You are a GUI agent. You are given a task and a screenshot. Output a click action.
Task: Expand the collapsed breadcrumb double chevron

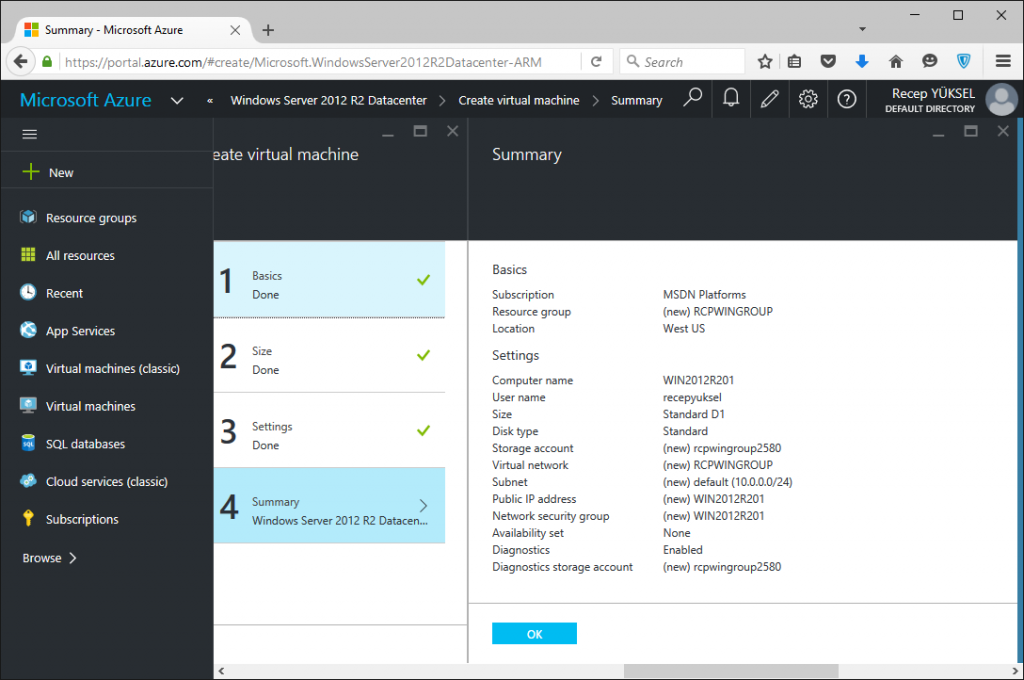pos(210,101)
